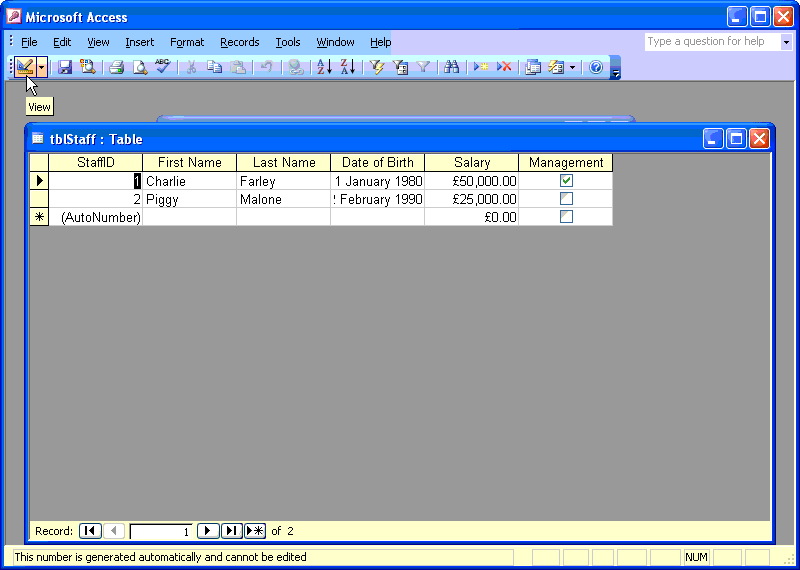800x570 pixels.
Task: Click Filter By Selection icon
Action: [x=377, y=67]
